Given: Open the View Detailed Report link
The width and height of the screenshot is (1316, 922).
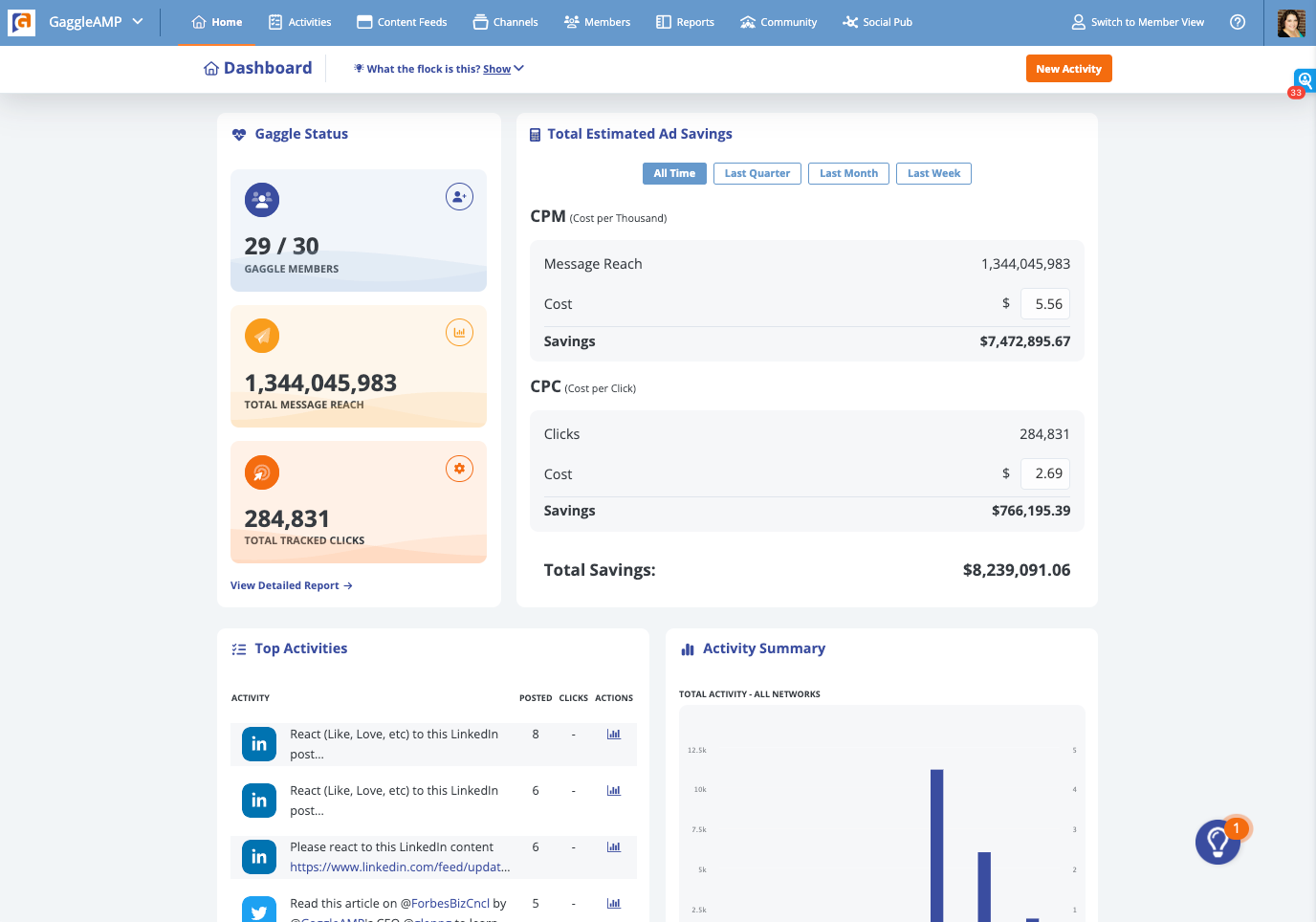Looking at the screenshot, I should (292, 585).
